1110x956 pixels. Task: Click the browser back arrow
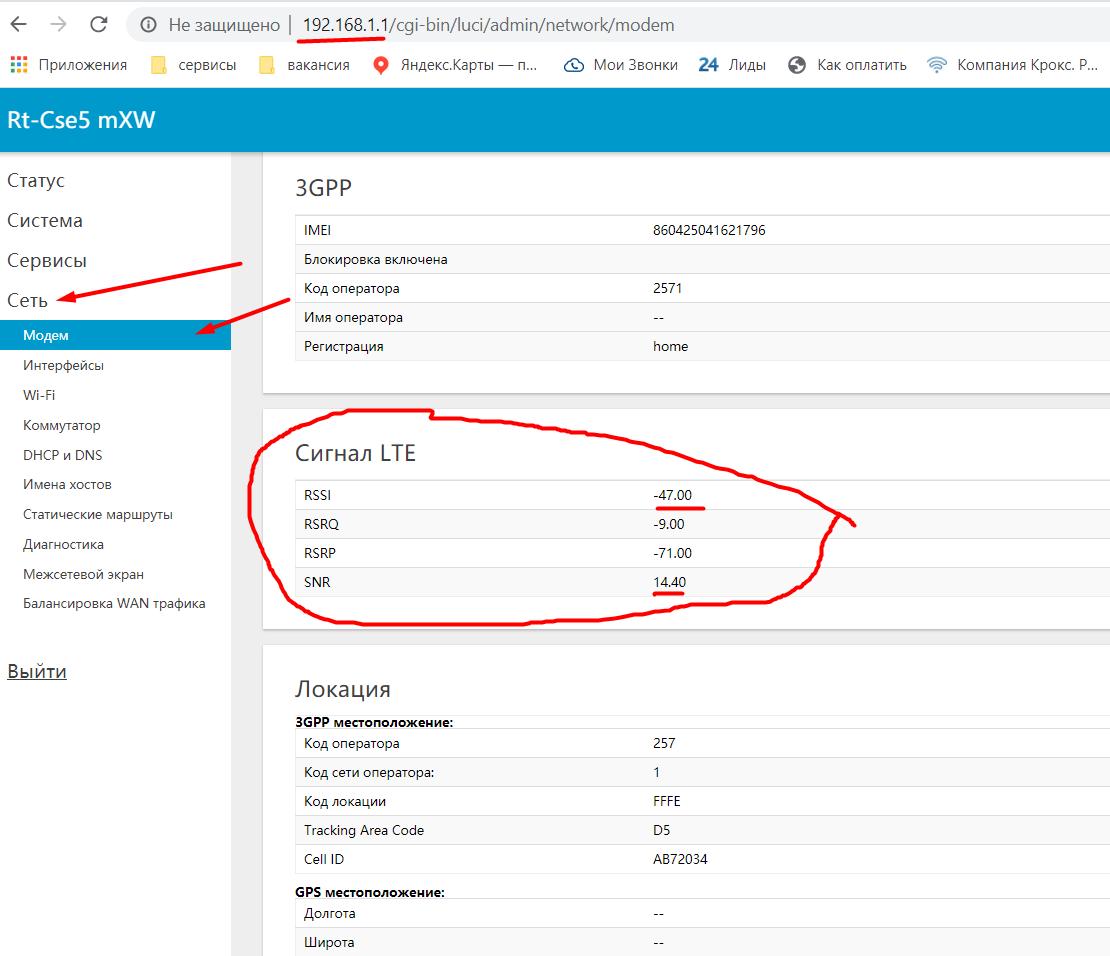pos(20,24)
